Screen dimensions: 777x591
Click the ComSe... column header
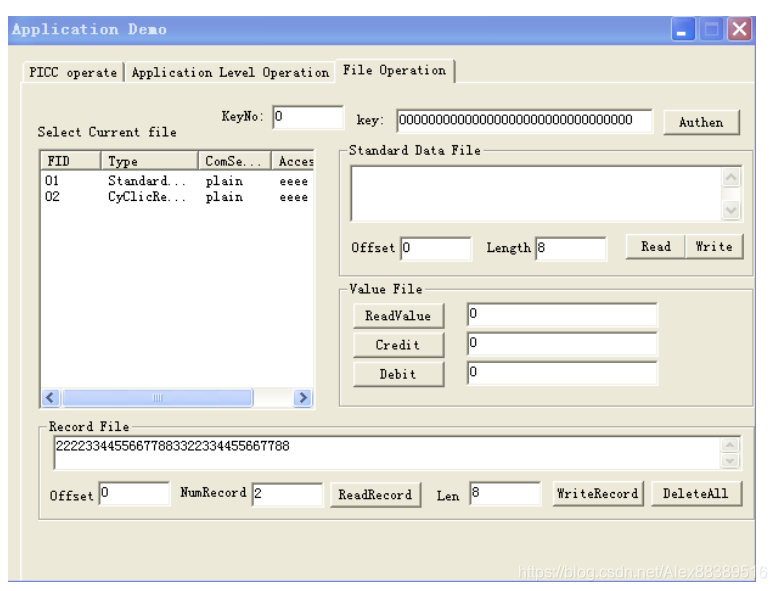234,161
